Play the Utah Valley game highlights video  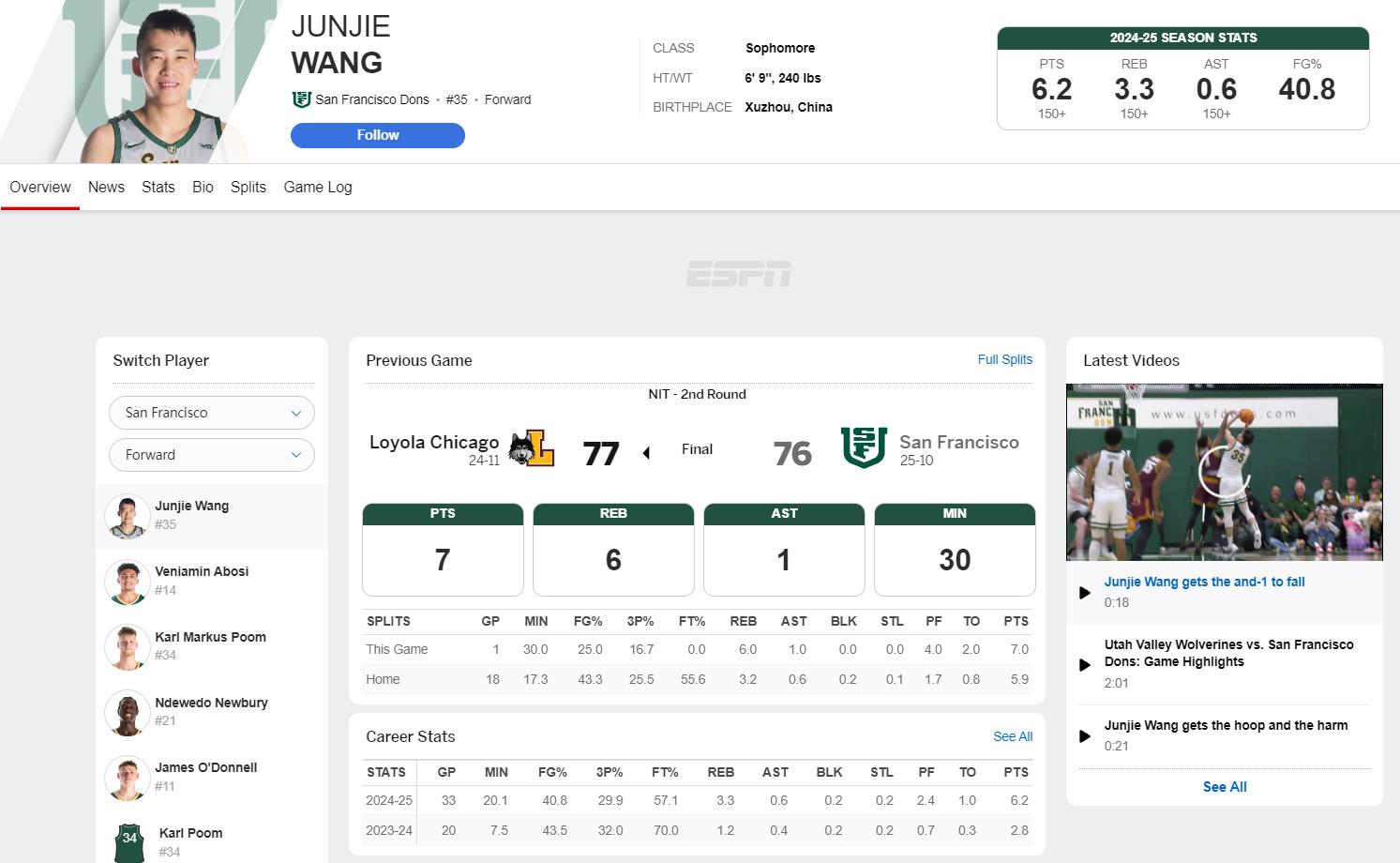point(1084,664)
